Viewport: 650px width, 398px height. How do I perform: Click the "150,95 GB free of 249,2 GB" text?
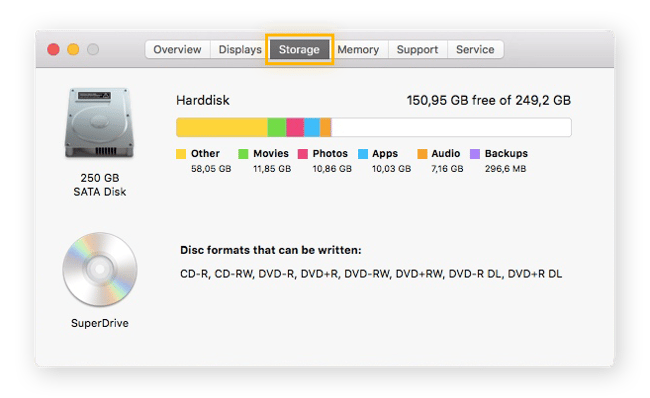(489, 100)
